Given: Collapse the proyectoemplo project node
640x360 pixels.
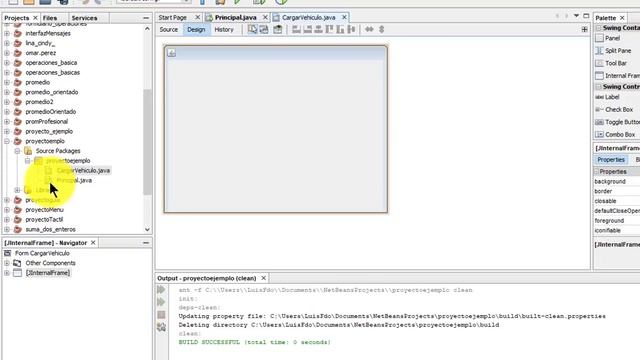Looking at the screenshot, I should [7, 141].
